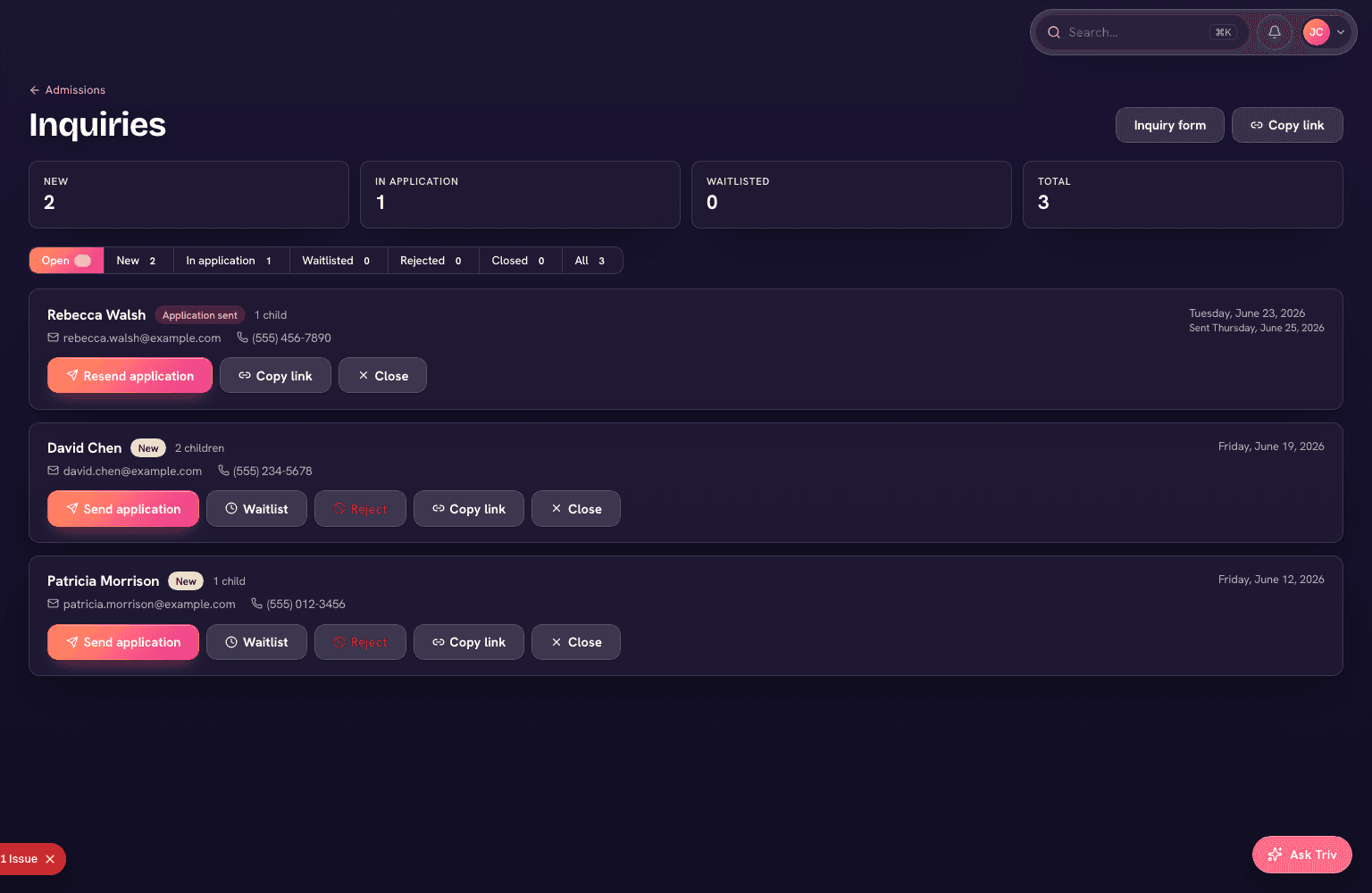Send application to Patricia Morrison
1372x893 pixels.
click(123, 642)
